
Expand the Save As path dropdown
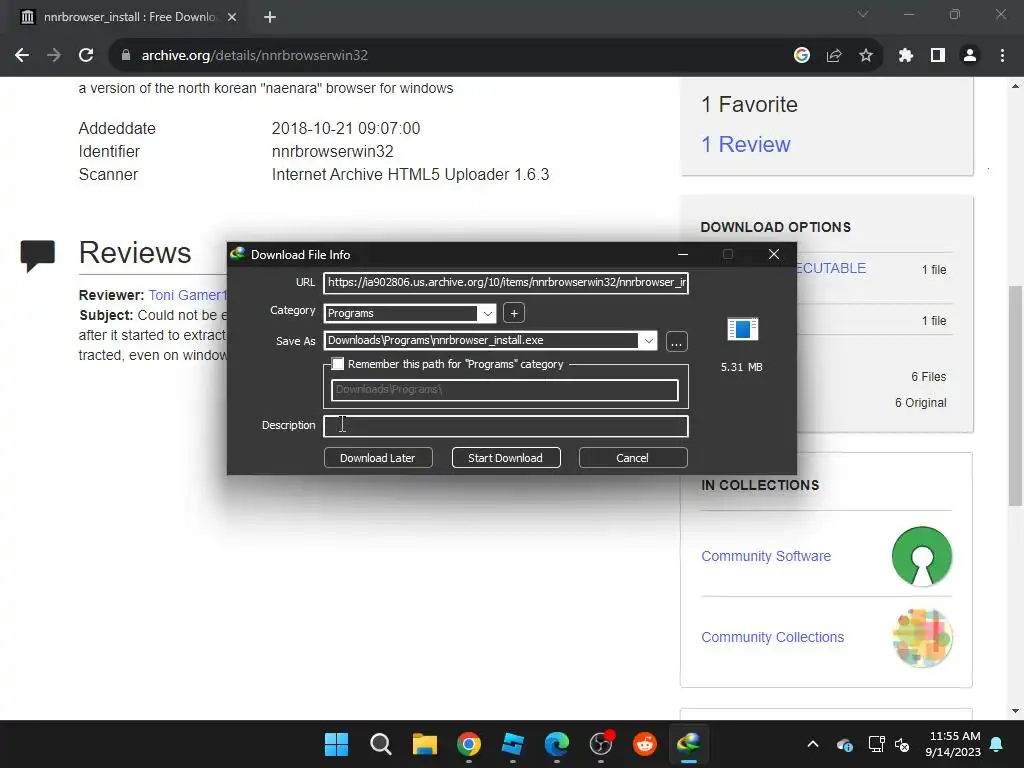(648, 340)
